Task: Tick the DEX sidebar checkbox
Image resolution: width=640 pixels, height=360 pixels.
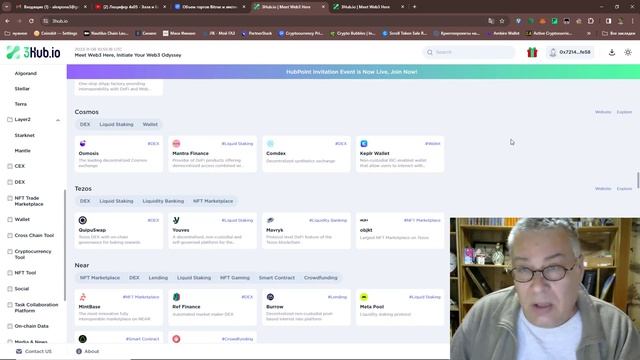Action: click(x=10, y=182)
